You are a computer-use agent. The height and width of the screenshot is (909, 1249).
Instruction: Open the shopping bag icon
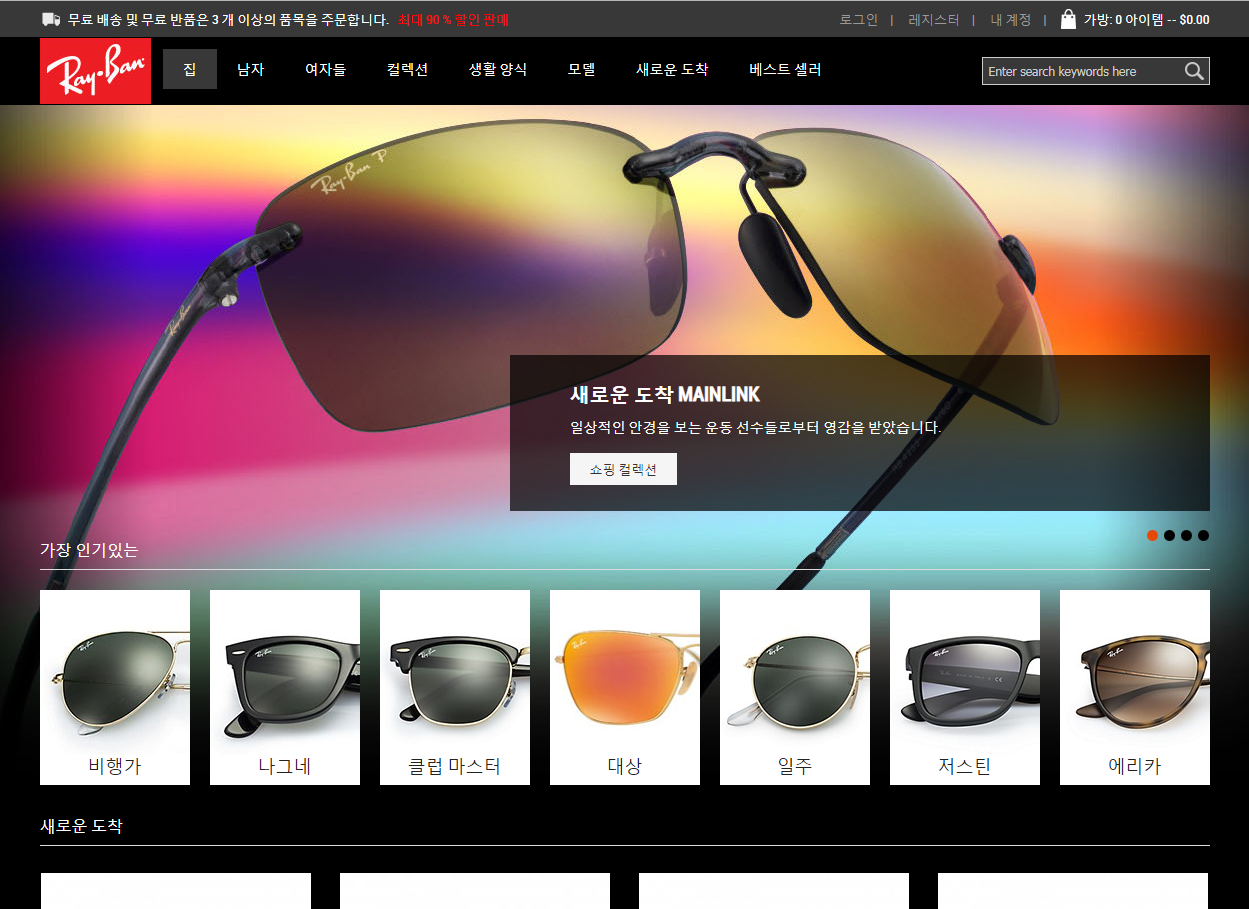[1068, 19]
